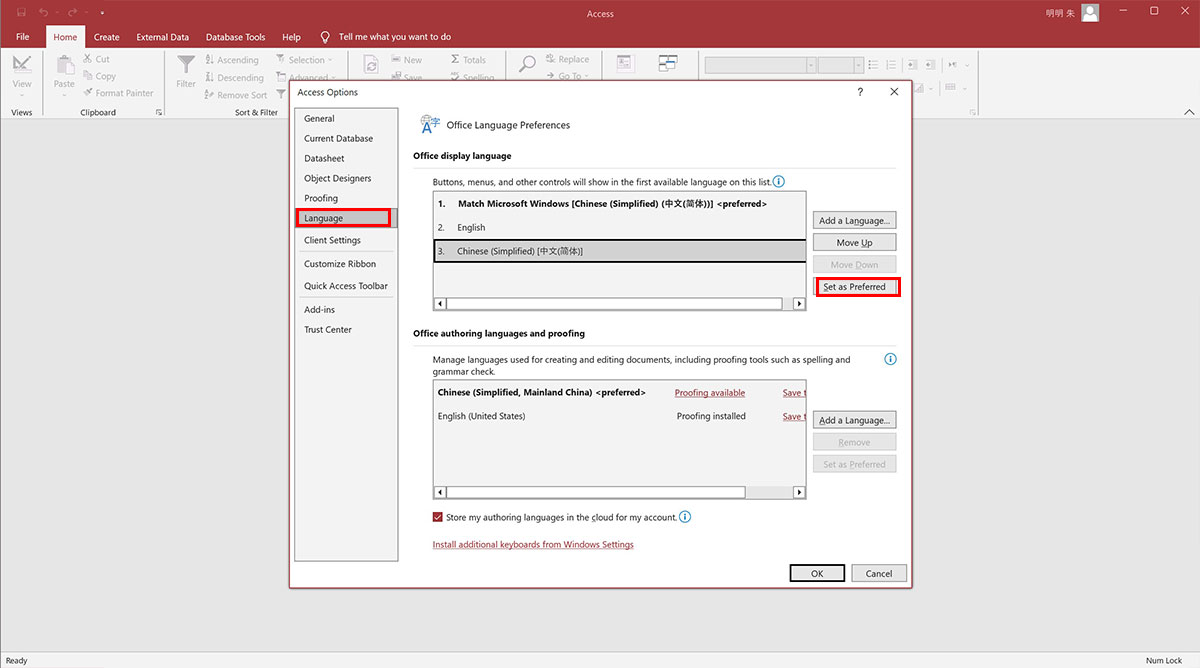The width and height of the screenshot is (1200, 668).
Task: Click the Tell me lightbulb icon
Action: [325, 37]
